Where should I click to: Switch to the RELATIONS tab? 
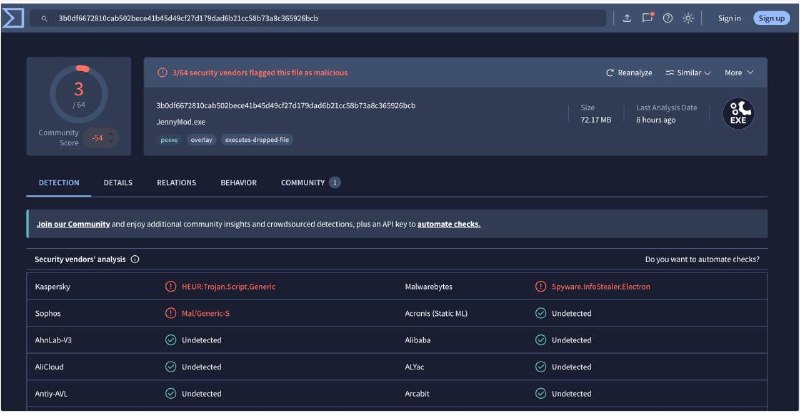tap(177, 183)
